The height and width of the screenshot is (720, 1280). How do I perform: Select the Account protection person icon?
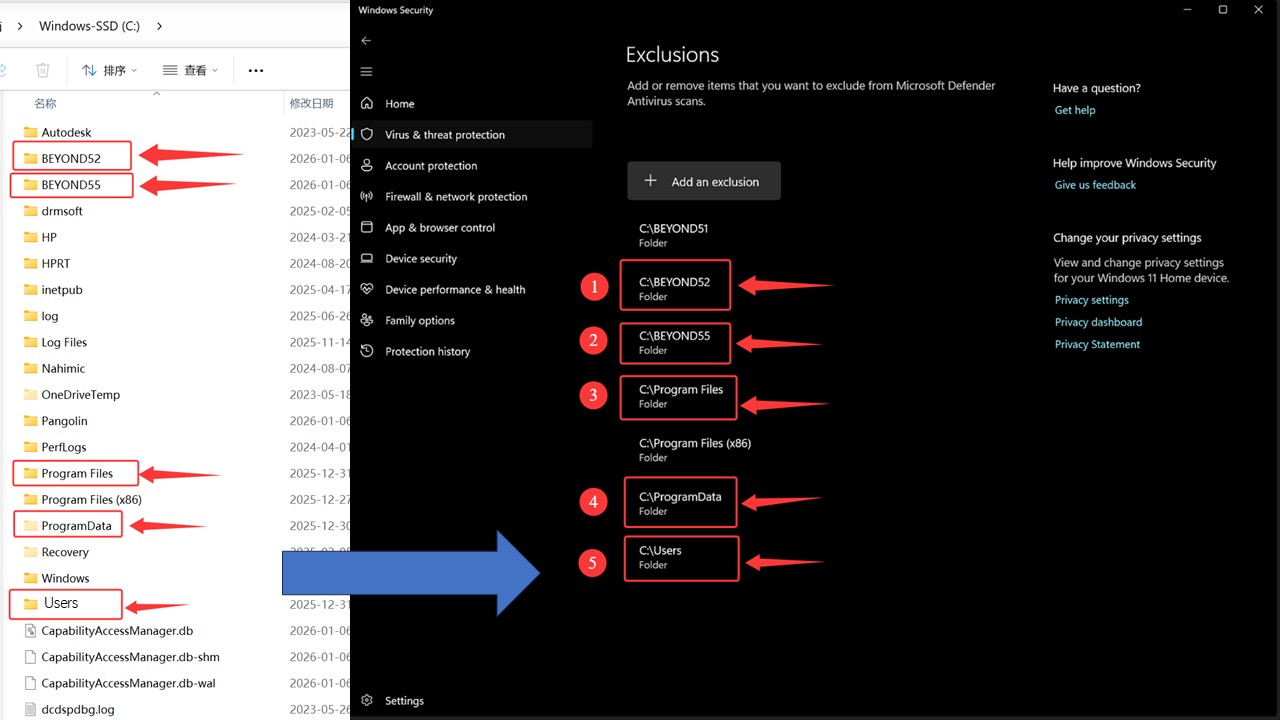pos(367,166)
